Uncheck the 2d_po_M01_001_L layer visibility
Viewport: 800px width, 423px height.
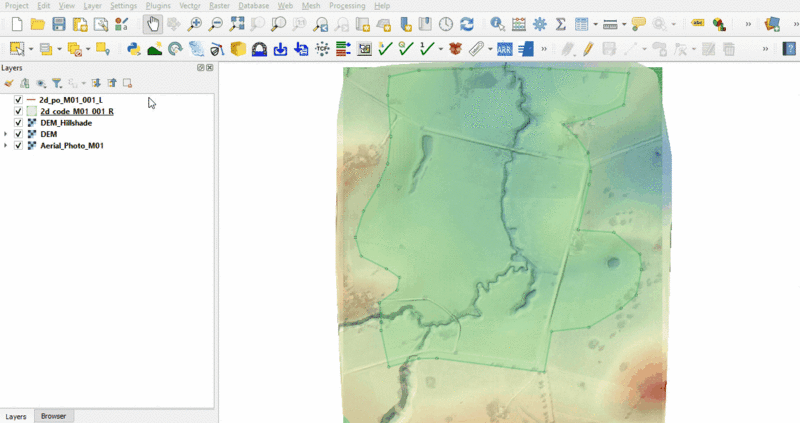coord(18,101)
